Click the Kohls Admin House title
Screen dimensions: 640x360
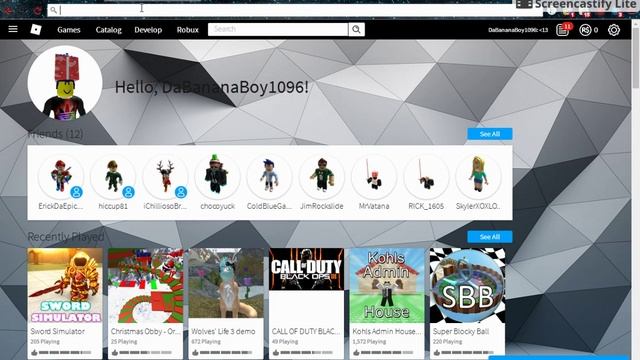click(386, 331)
